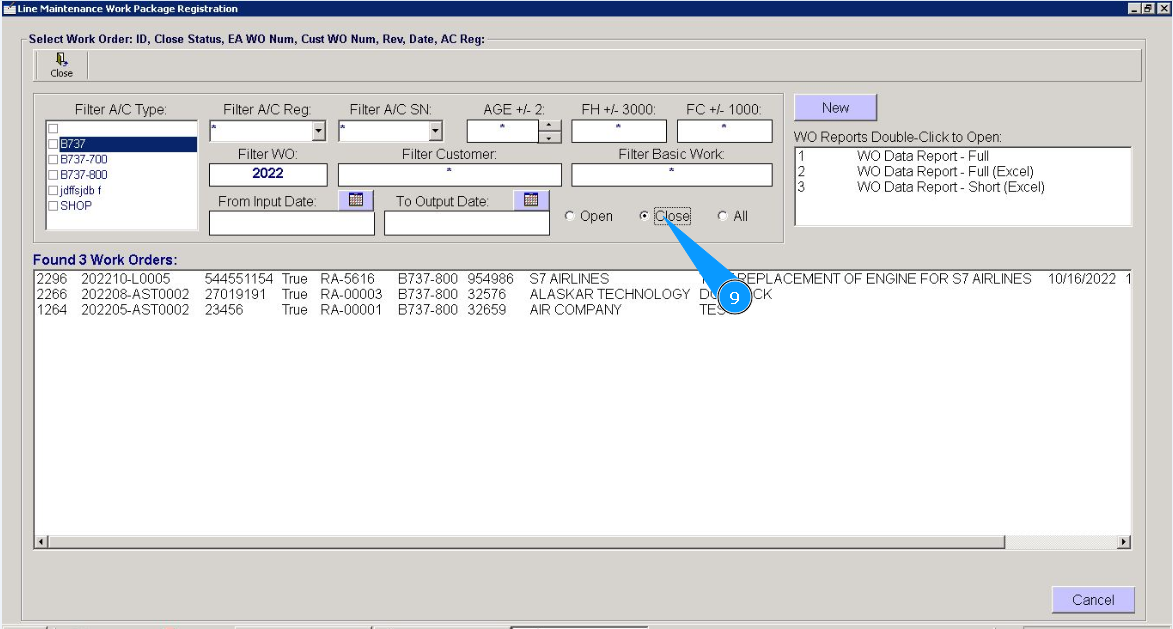Screen dimensions: 1173x629
Task: Check the jdffsjdb f type checkbox
Action: click(53, 191)
